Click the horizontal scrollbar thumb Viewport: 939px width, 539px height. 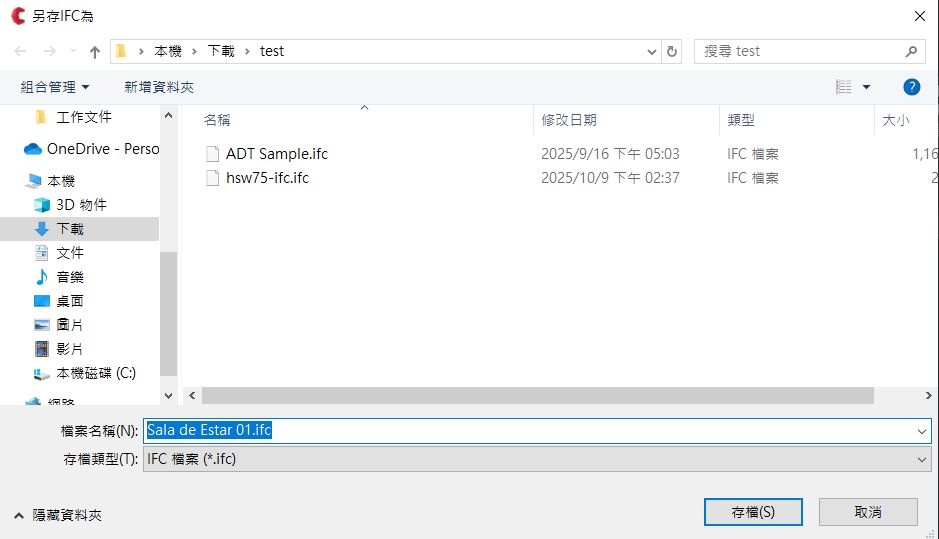[538, 396]
